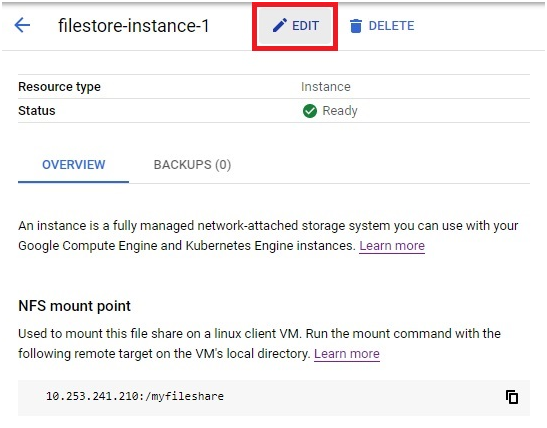Click the Status row label
Screen dimensions: 547x428
[37, 111]
